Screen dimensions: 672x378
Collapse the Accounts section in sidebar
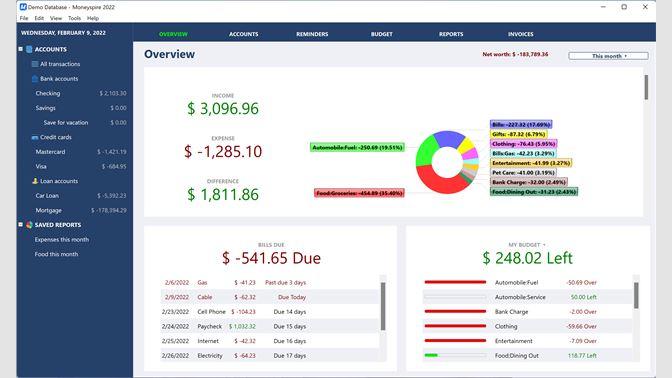[20, 49]
